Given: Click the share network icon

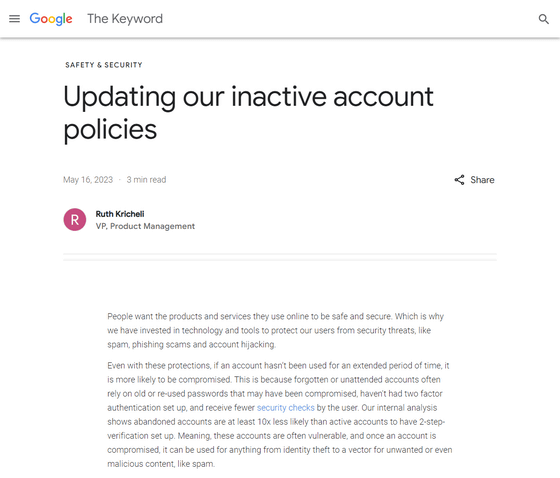Looking at the screenshot, I should (459, 180).
